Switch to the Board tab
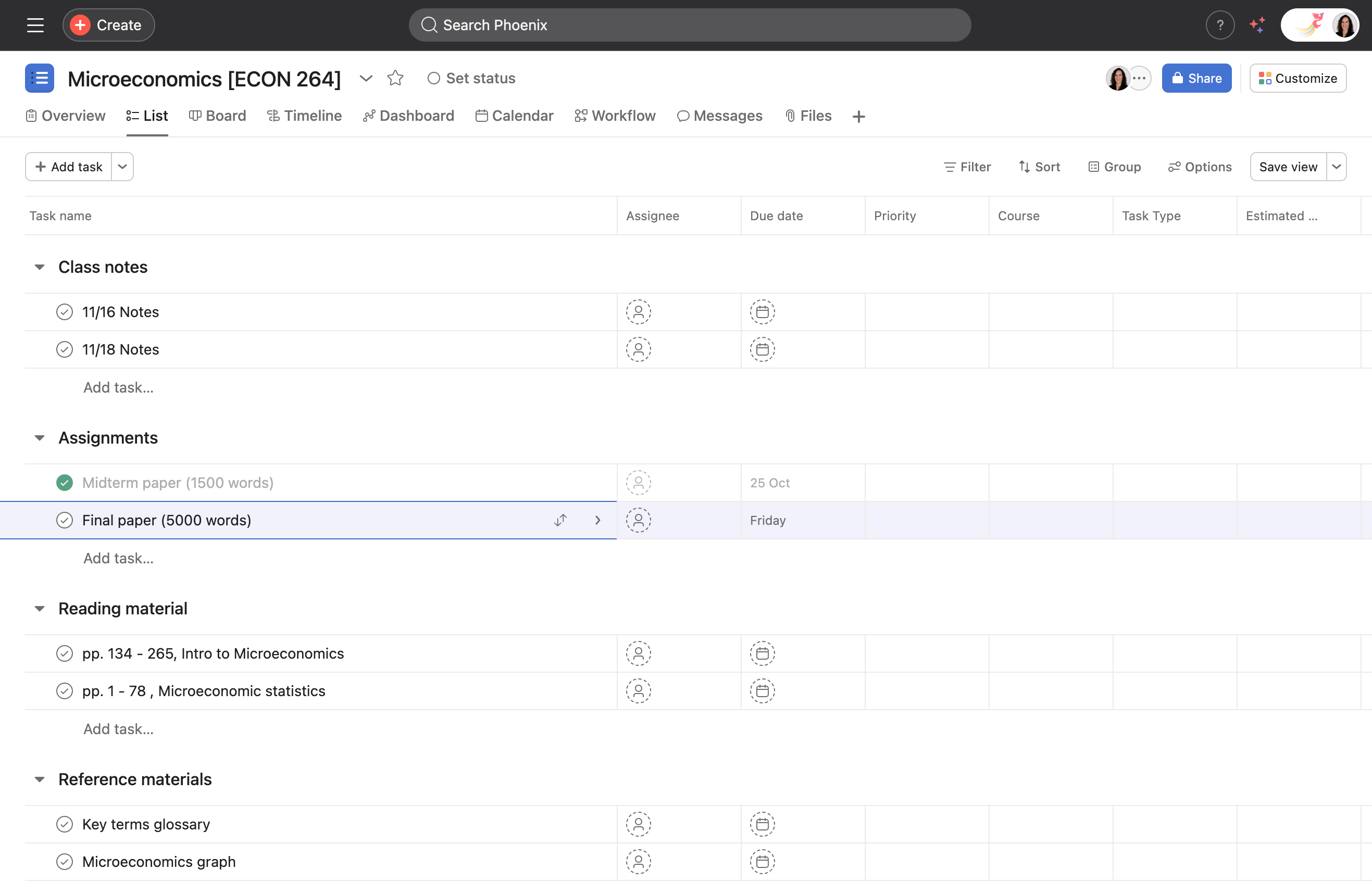 218,116
